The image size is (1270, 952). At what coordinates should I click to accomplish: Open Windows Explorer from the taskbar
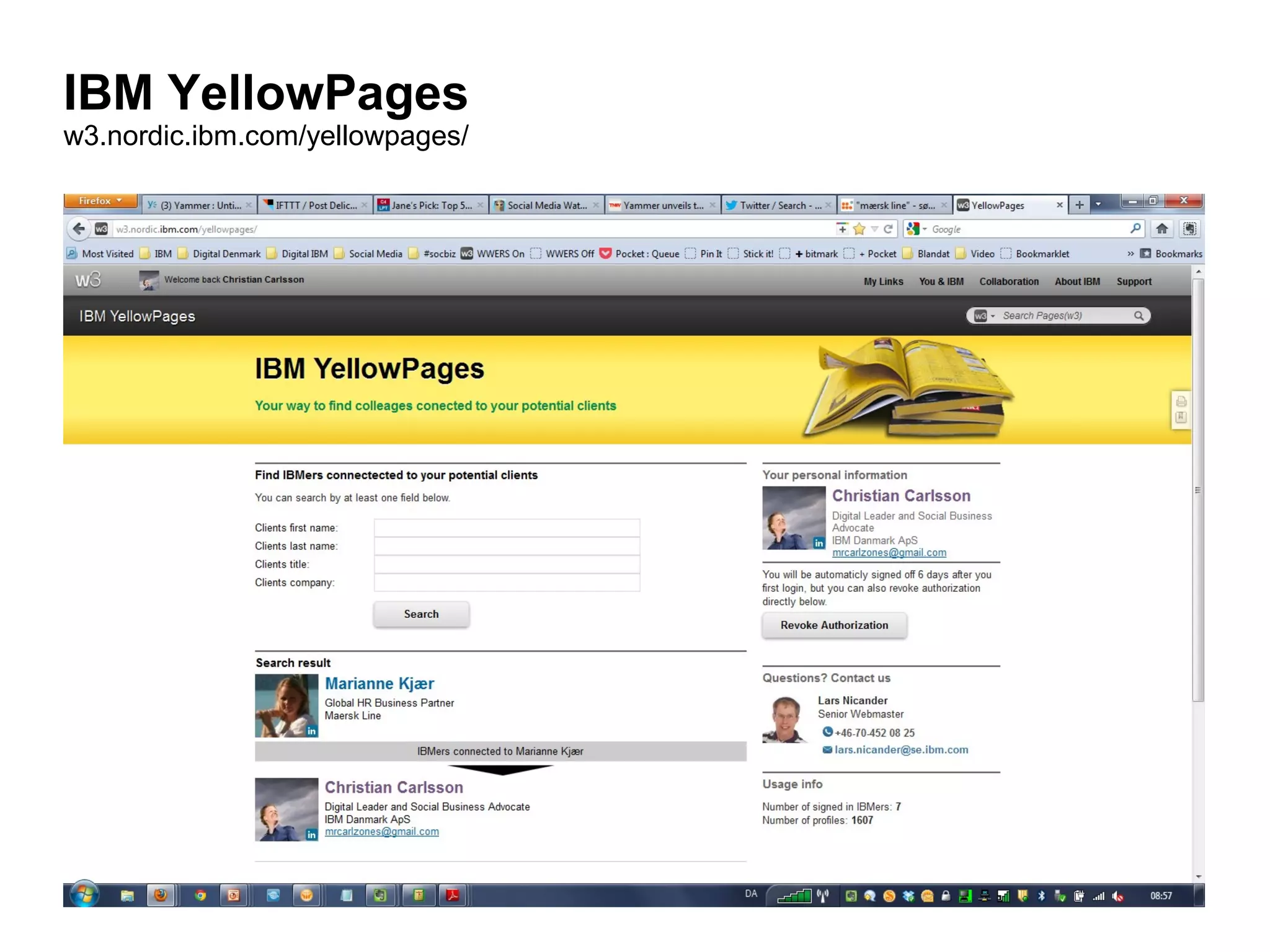pyautogui.click(x=127, y=896)
